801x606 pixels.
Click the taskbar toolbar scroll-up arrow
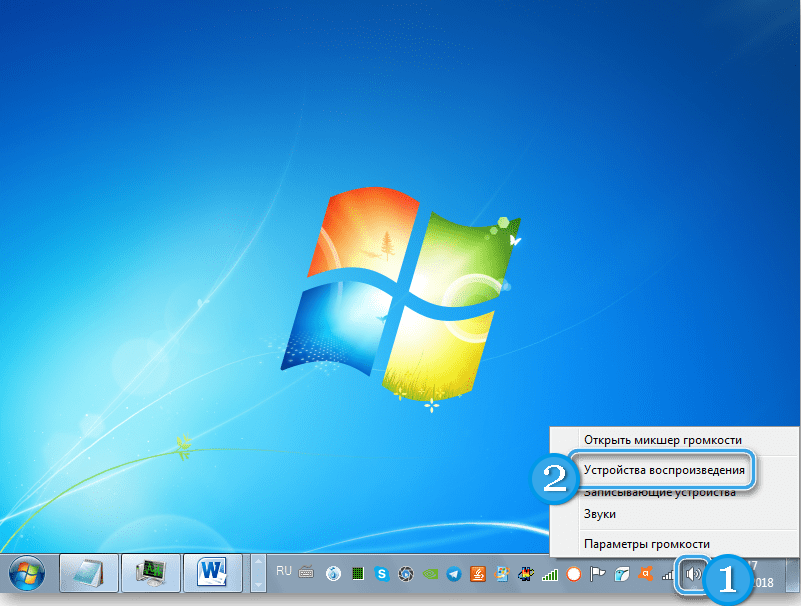coord(257,566)
